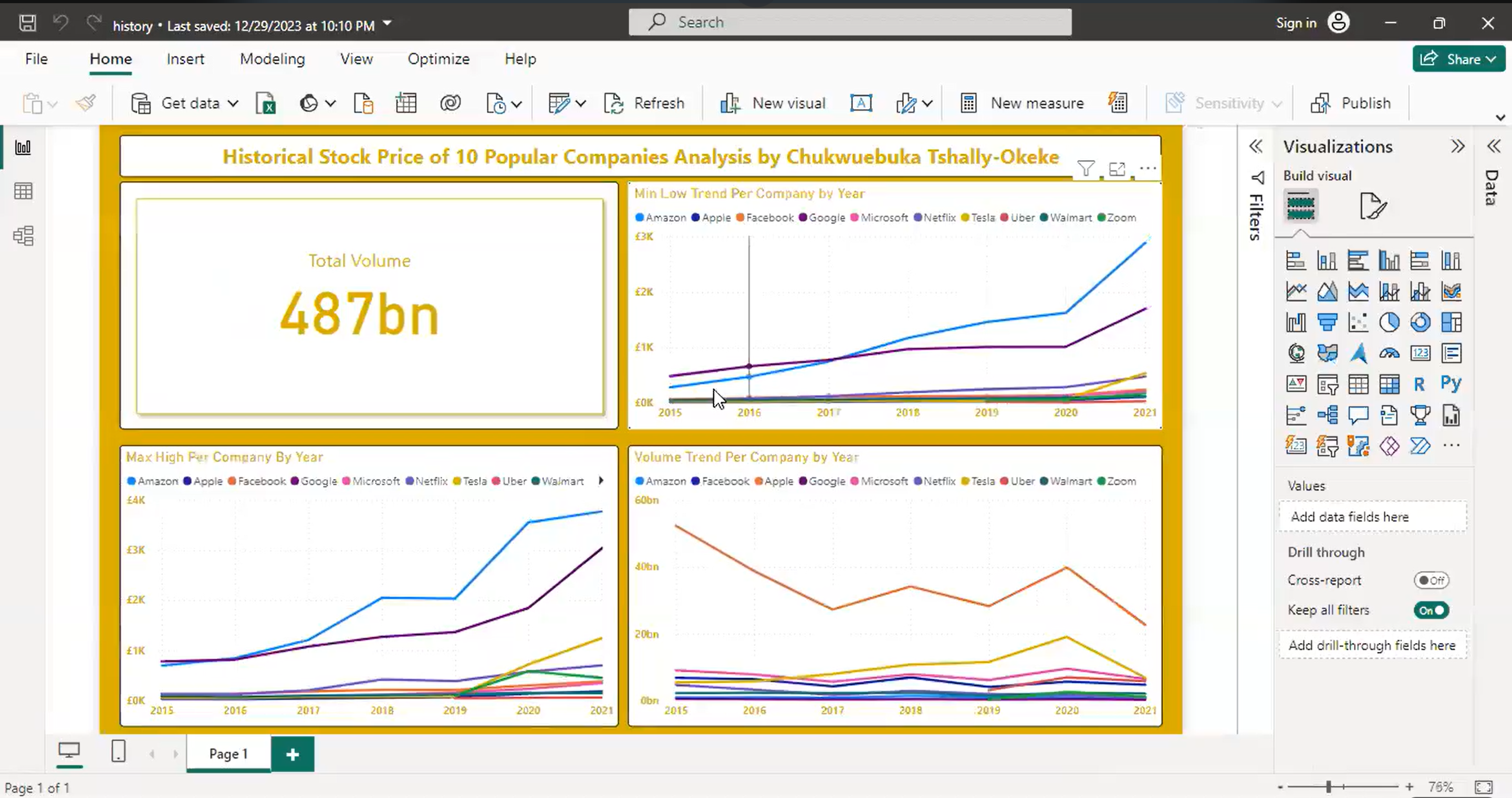Switch to the Modeling ribbon tab
This screenshot has height=798, width=1512.
(273, 59)
